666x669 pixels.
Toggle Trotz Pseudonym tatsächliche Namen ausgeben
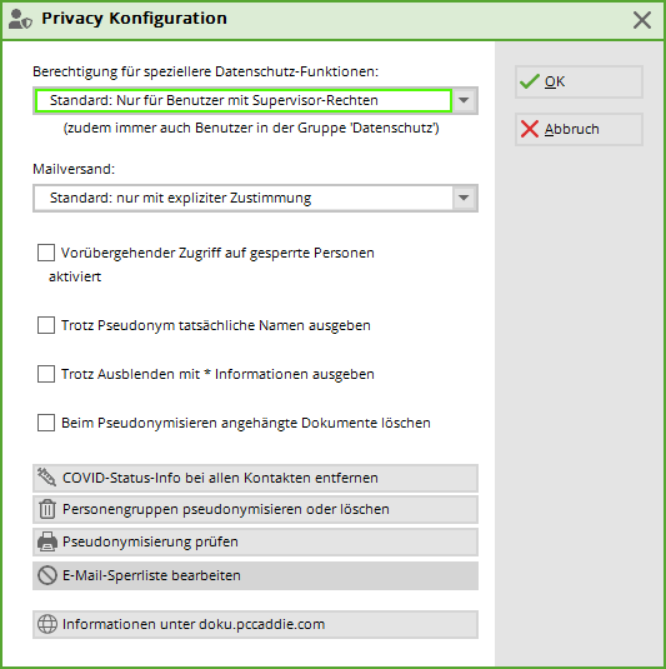46,325
